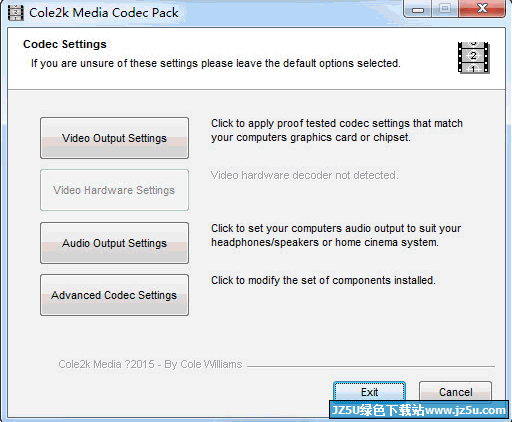Click the 'unsure of these settings' notice text
512x422 pixels.
click(215, 63)
